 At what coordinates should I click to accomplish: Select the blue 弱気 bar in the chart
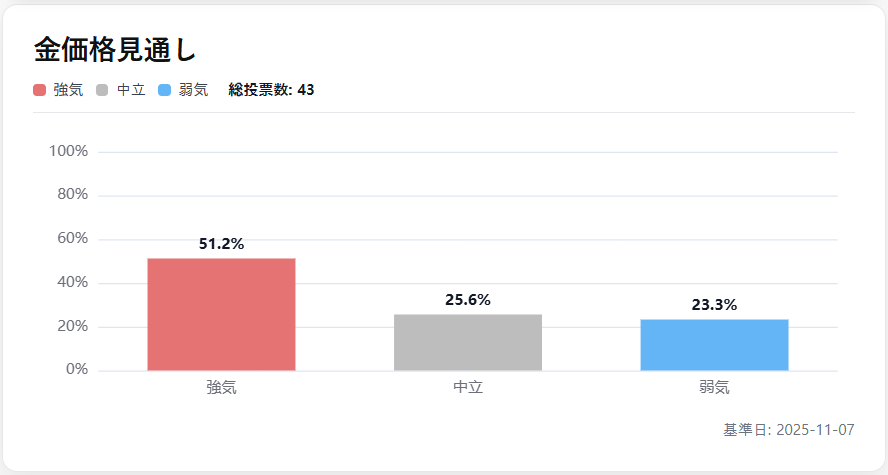[714, 345]
